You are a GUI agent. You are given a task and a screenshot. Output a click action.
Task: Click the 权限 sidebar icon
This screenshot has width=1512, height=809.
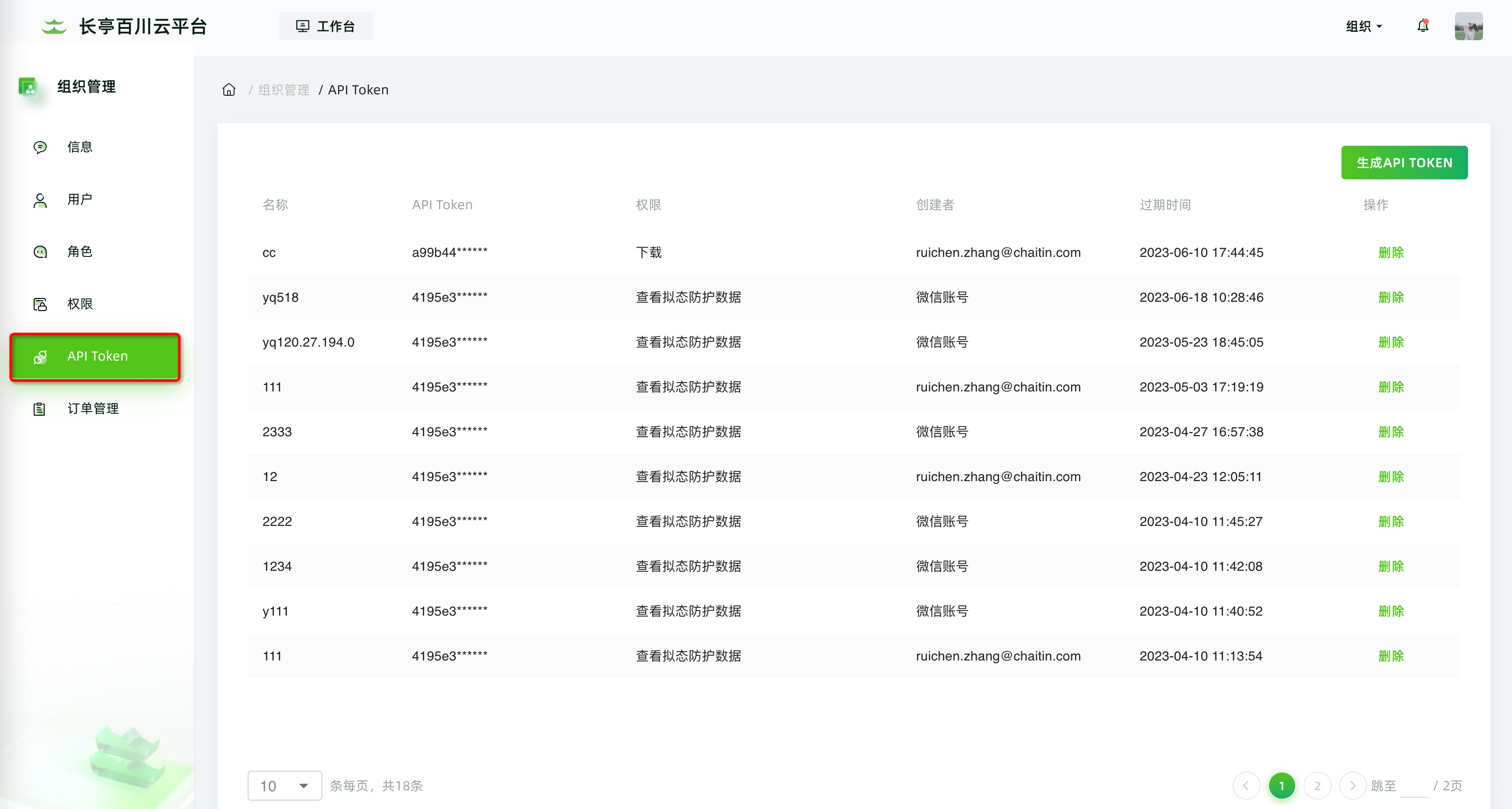[40, 305]
